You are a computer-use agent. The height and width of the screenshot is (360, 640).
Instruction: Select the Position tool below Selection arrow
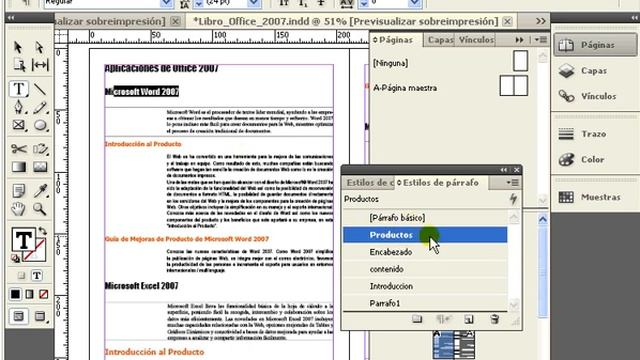[19, 65]
